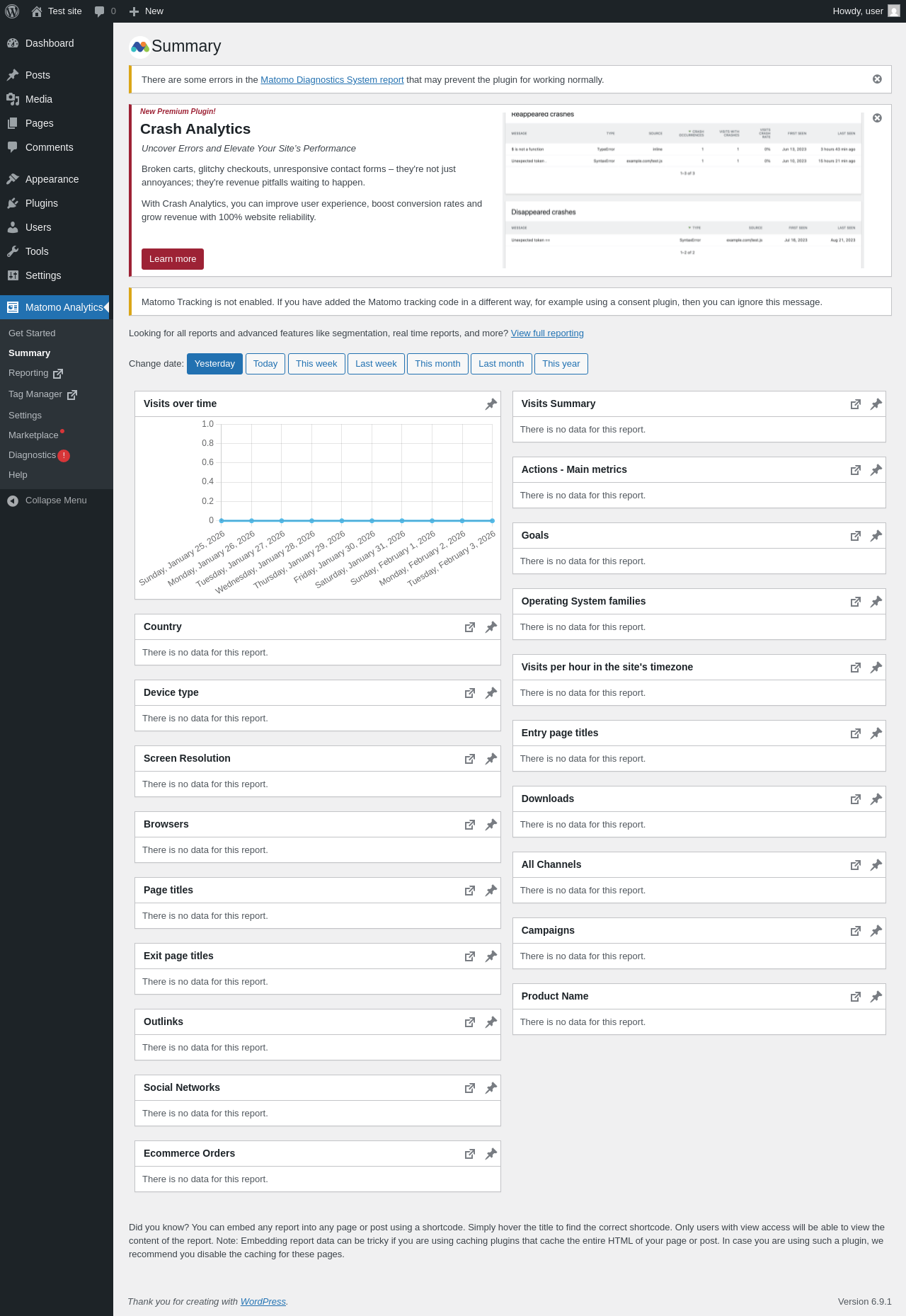The height and width of the screenshot is (1316, 906).
Task: Open Pages menu item
Action: (x=57, y=123)
